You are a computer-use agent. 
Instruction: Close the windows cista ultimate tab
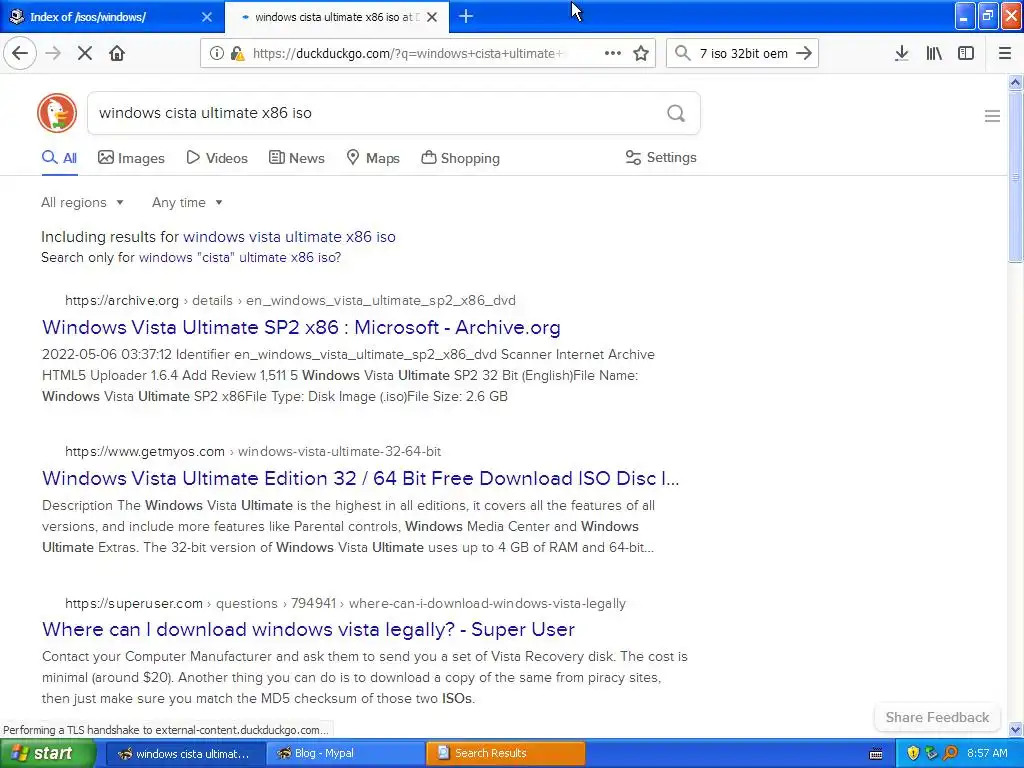pos(432,17)
